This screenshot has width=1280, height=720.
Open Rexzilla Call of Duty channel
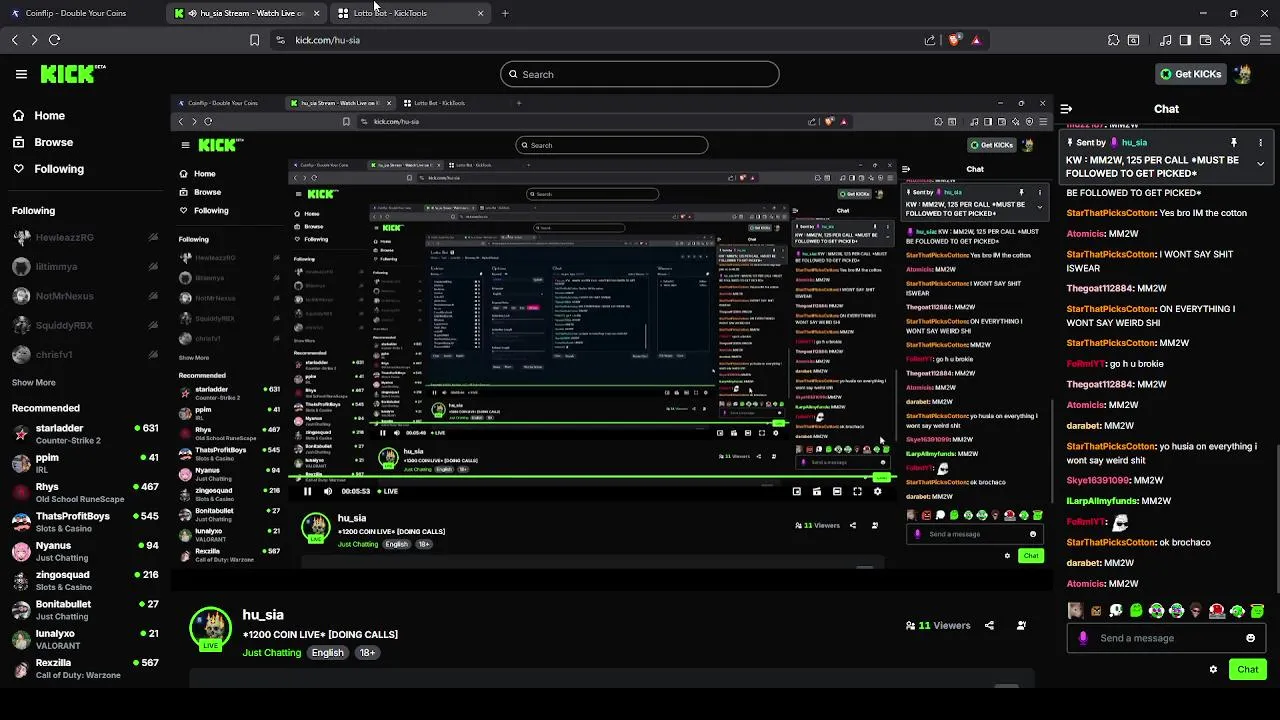(x=85, y=668)
